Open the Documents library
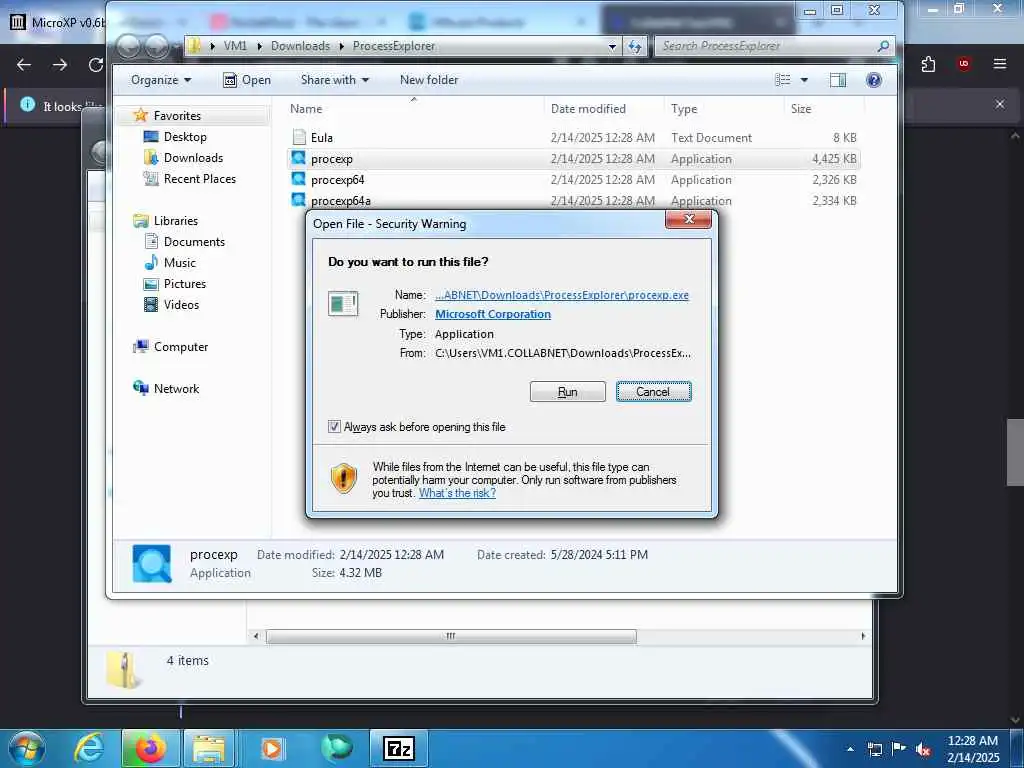Screen dimensions: 1024x768 (x=194, y=242)
